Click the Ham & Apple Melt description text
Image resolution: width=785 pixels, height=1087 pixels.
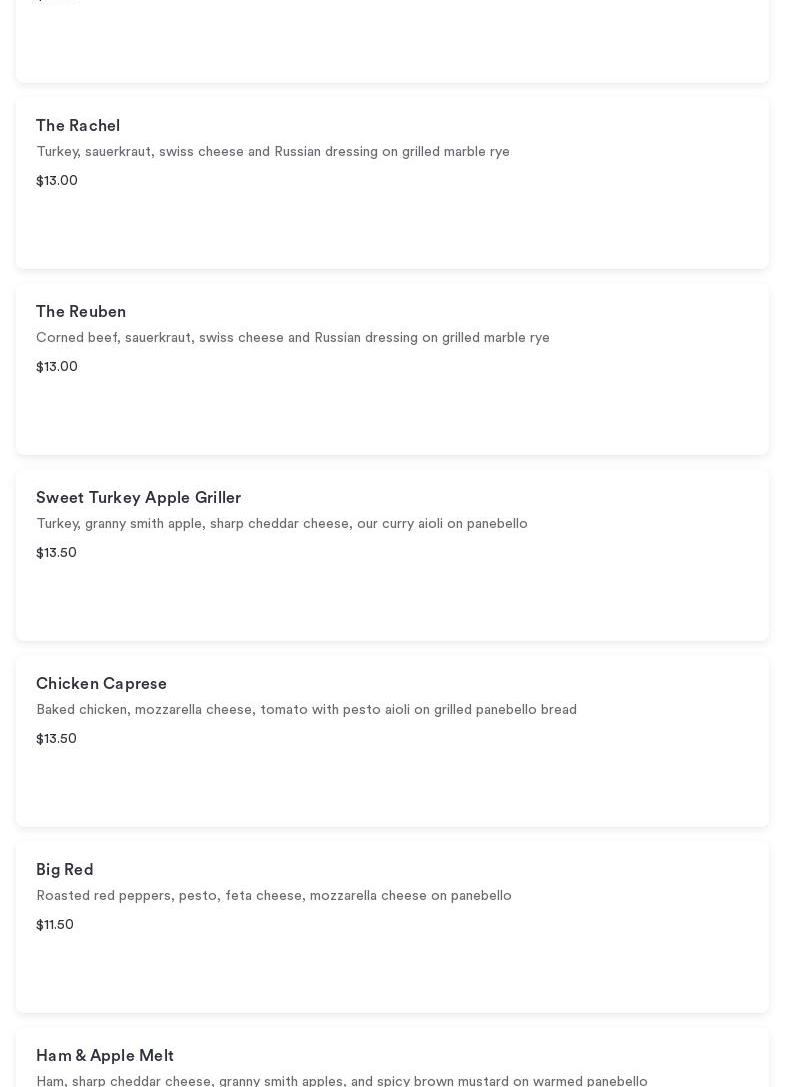click(342, 1080)
